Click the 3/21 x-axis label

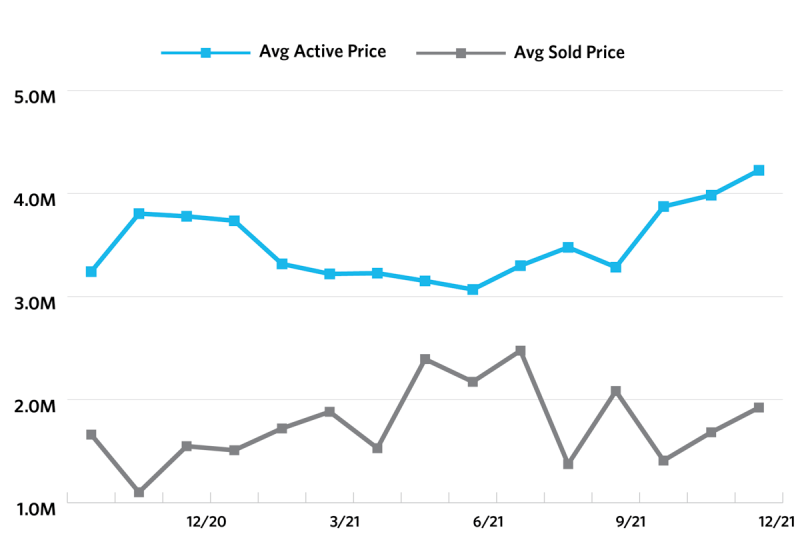click(344, 521)
